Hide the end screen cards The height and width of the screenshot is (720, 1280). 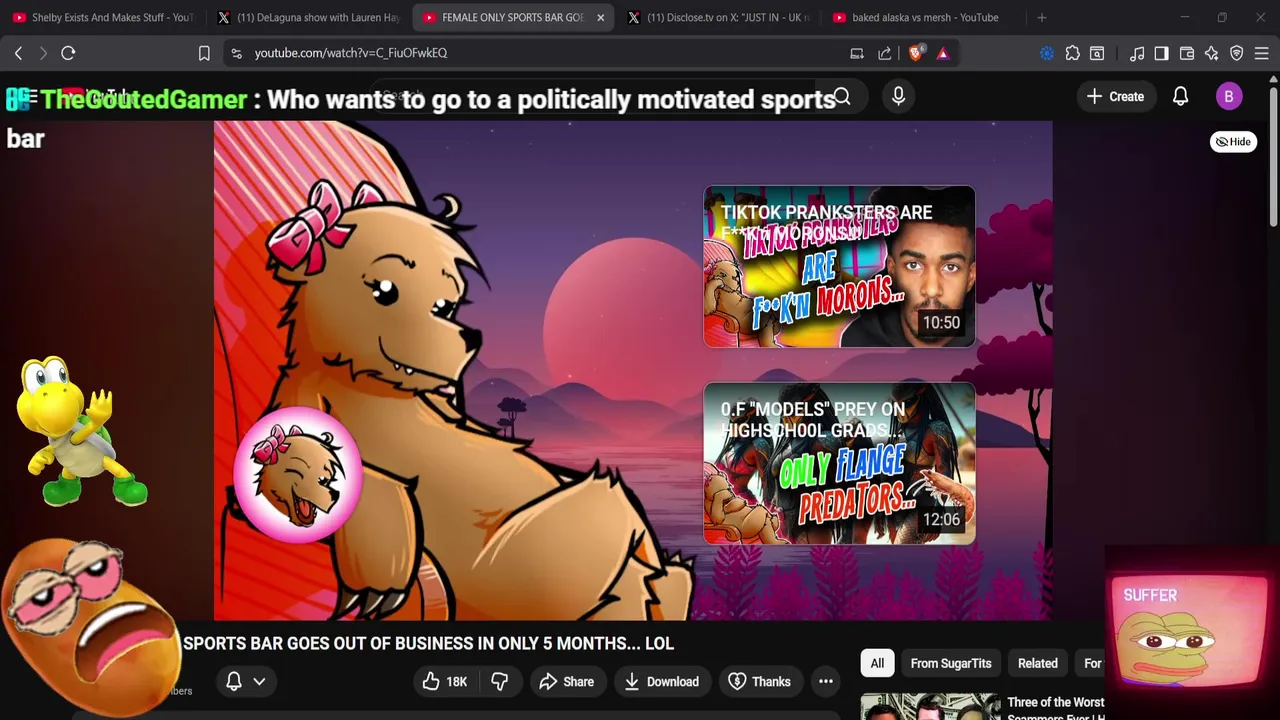point(1233,141)
